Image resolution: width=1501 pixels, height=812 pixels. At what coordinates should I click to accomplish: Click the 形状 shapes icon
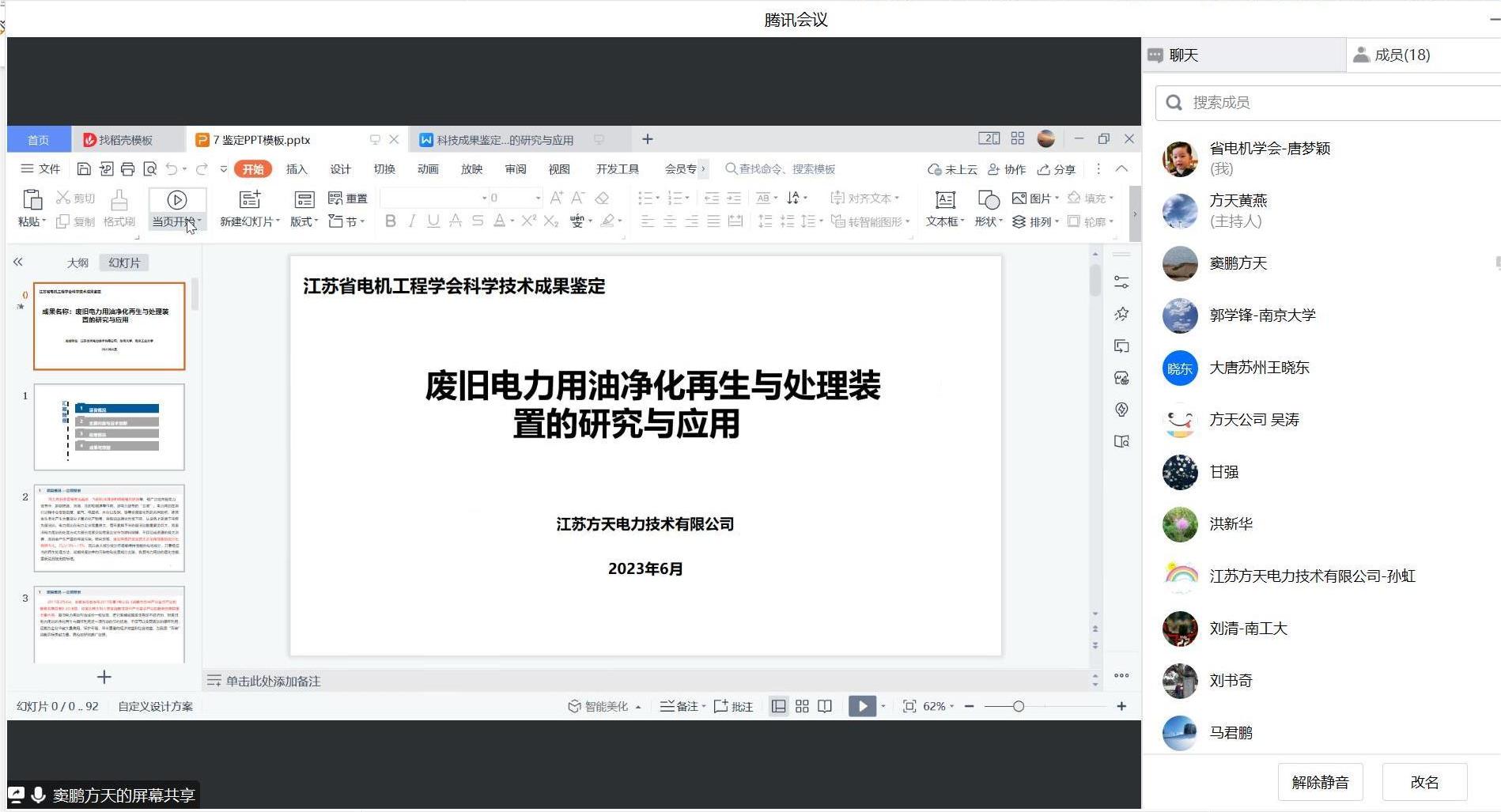[x=988, y=200]
